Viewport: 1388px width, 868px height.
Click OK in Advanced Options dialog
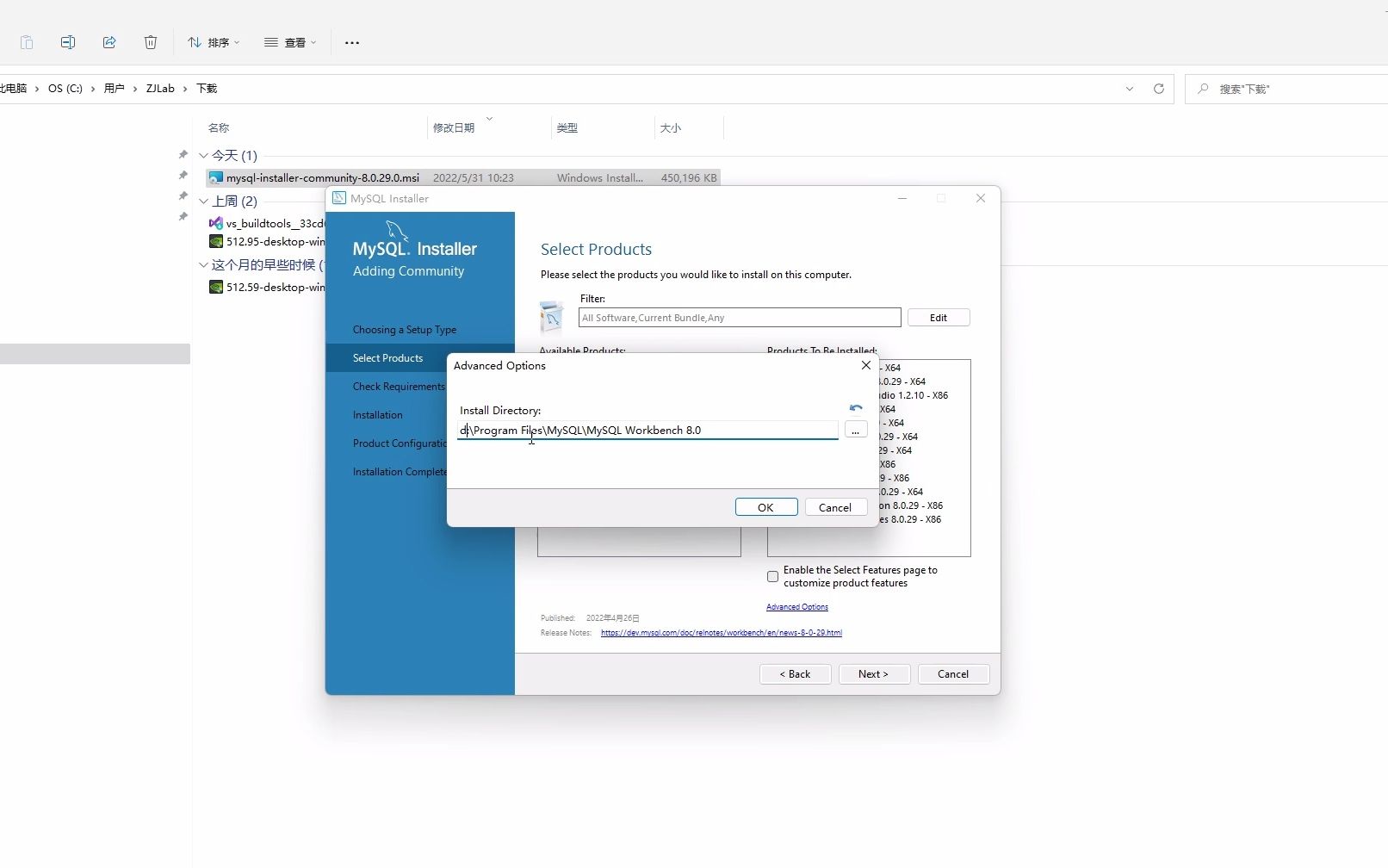tap(766, 507)
